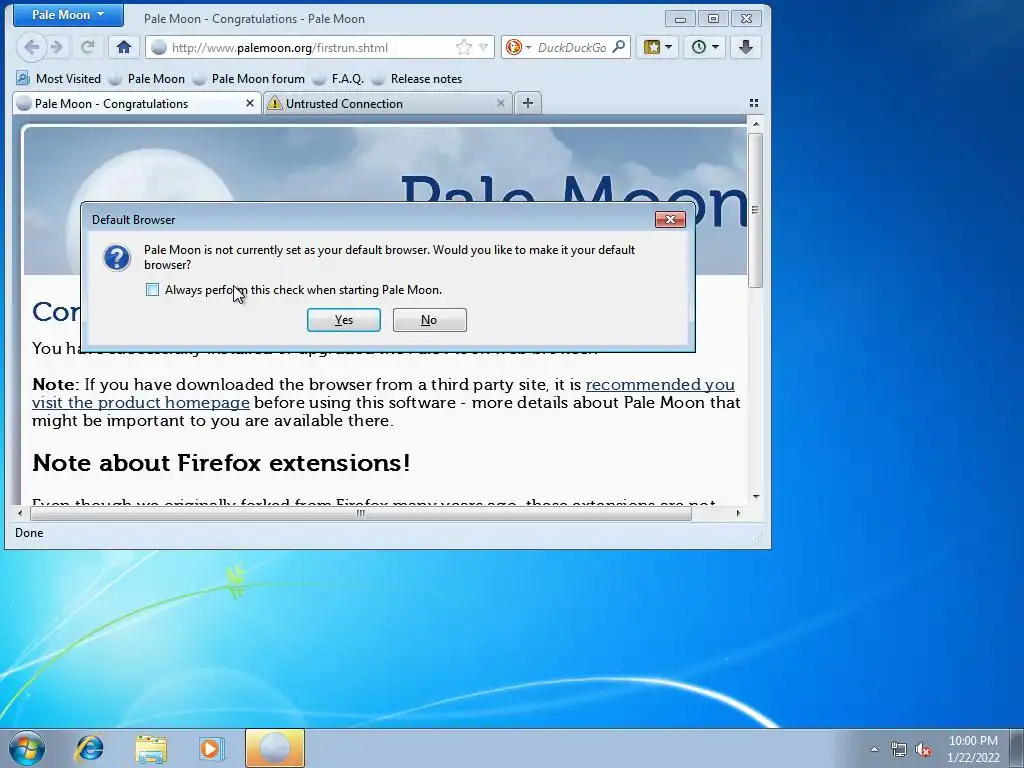1024x768 pixels.
Task: Click the Done status bar text
Action: [x=29, y=533]
